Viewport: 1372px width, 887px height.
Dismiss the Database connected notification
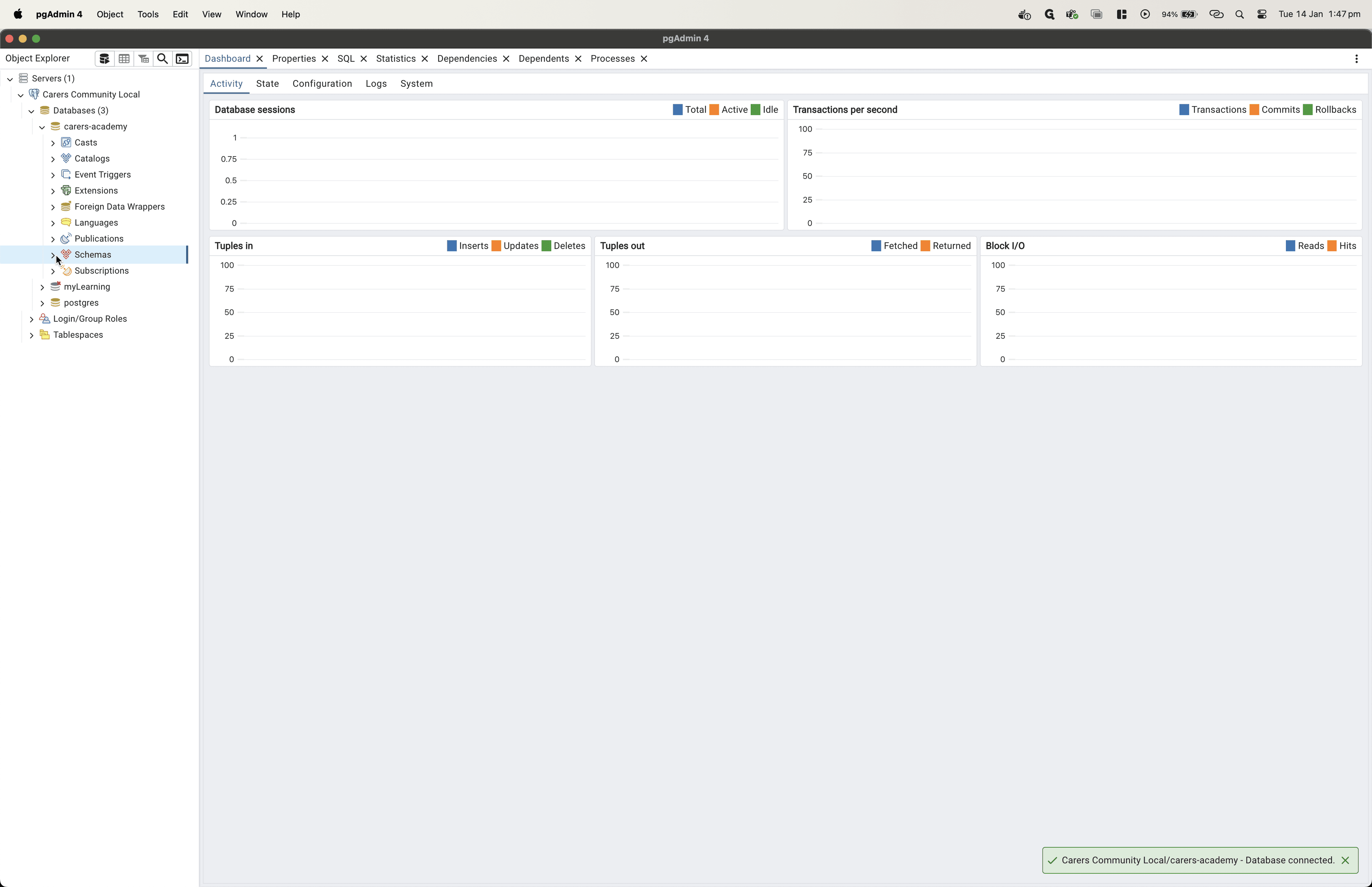[1346, 860]
